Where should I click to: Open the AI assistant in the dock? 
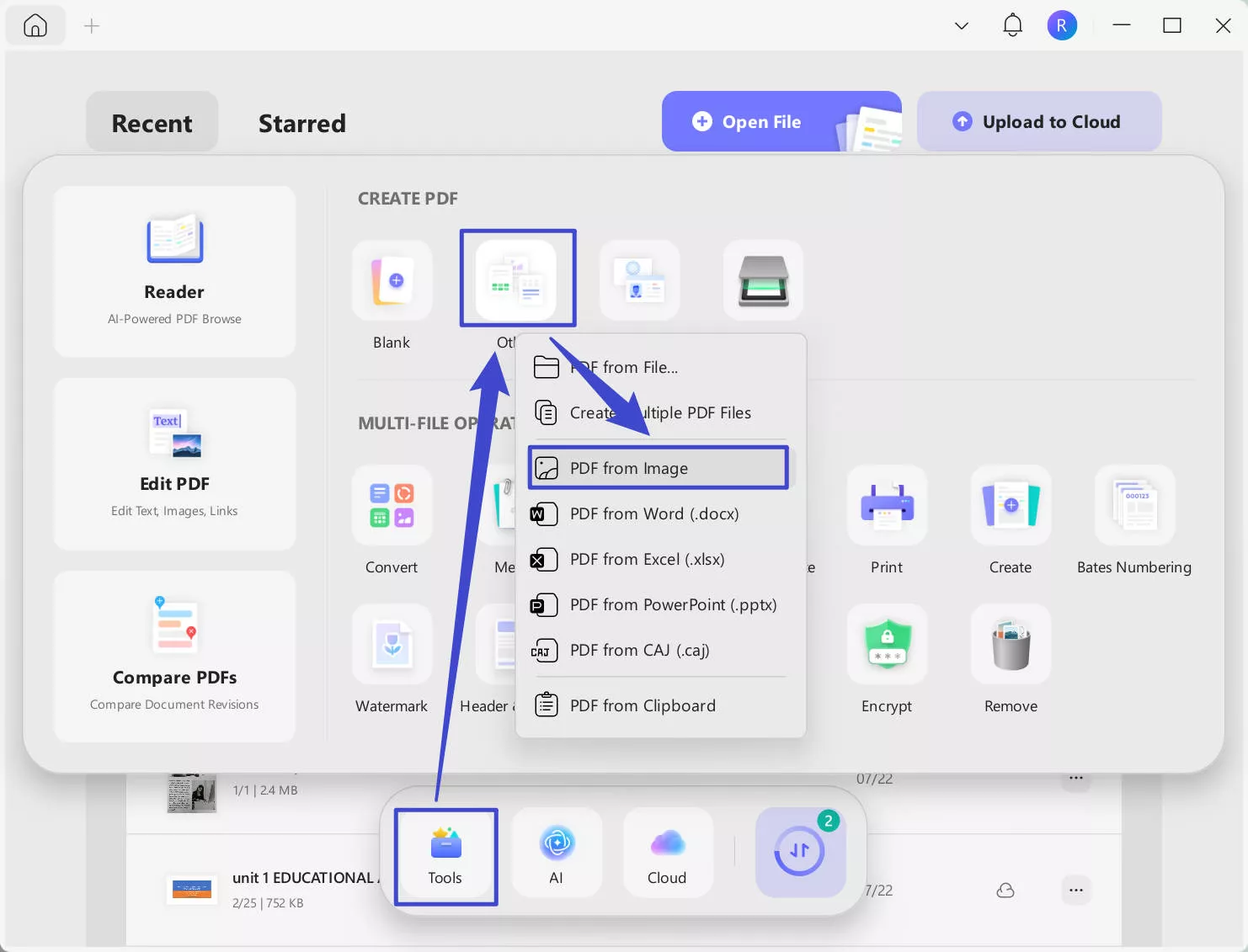[556, 853]
